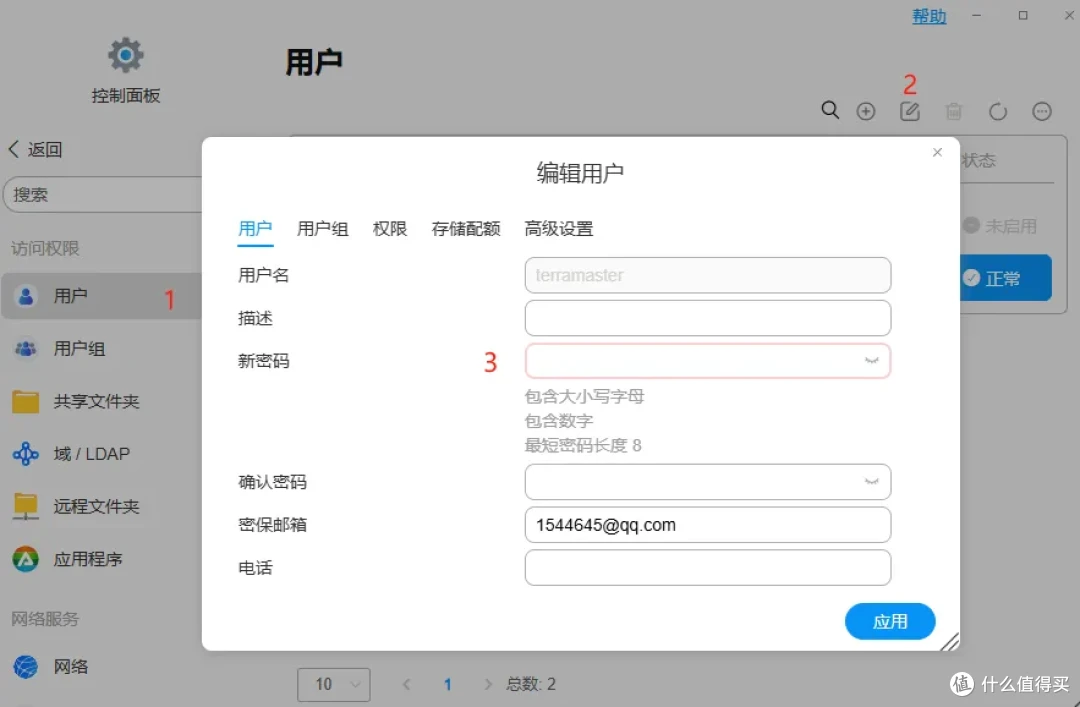This screenshot has width=1080, height=707.
Task: Toggle password visibility in 确认密码 field
Action: [872, 482]
